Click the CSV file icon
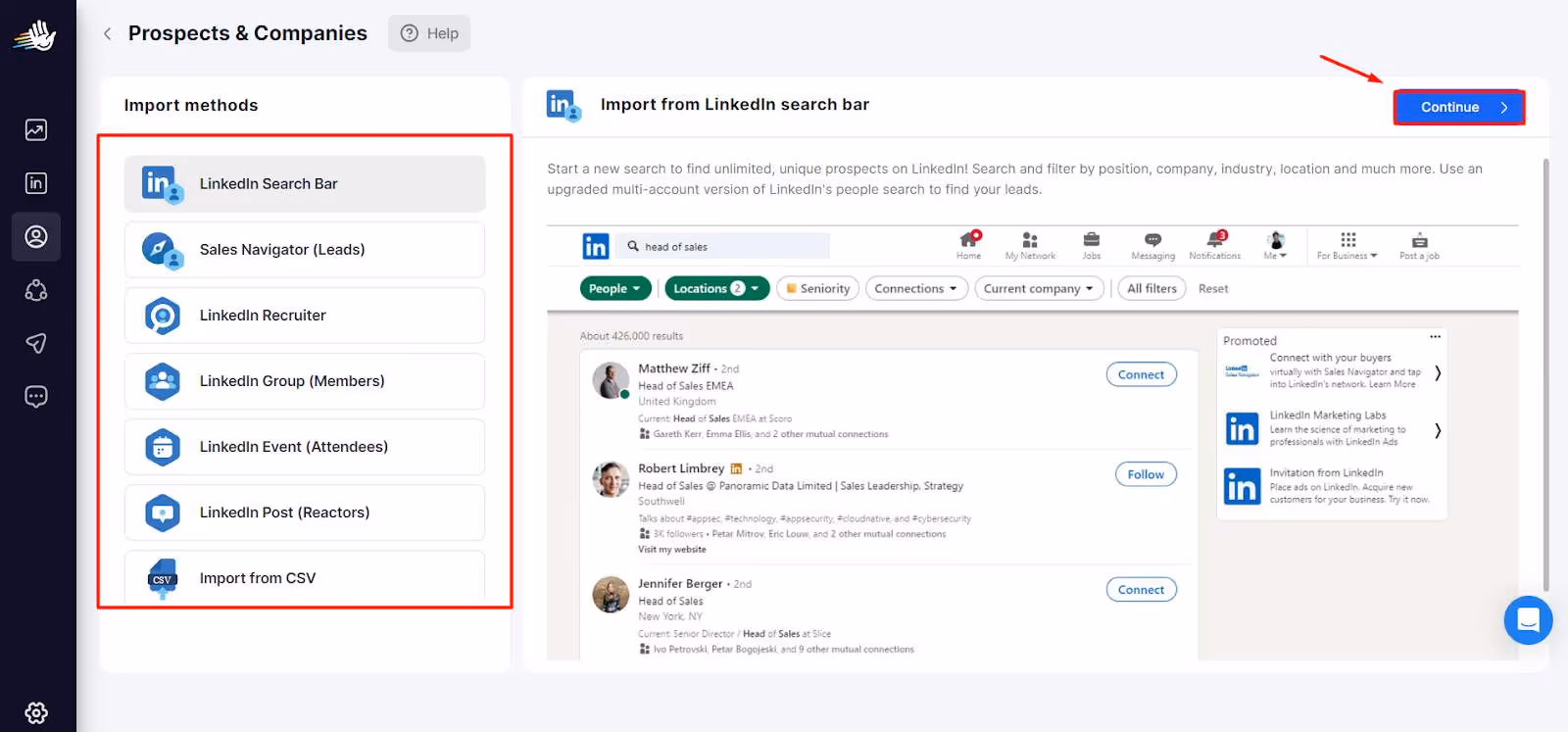 tap(163, 579)
